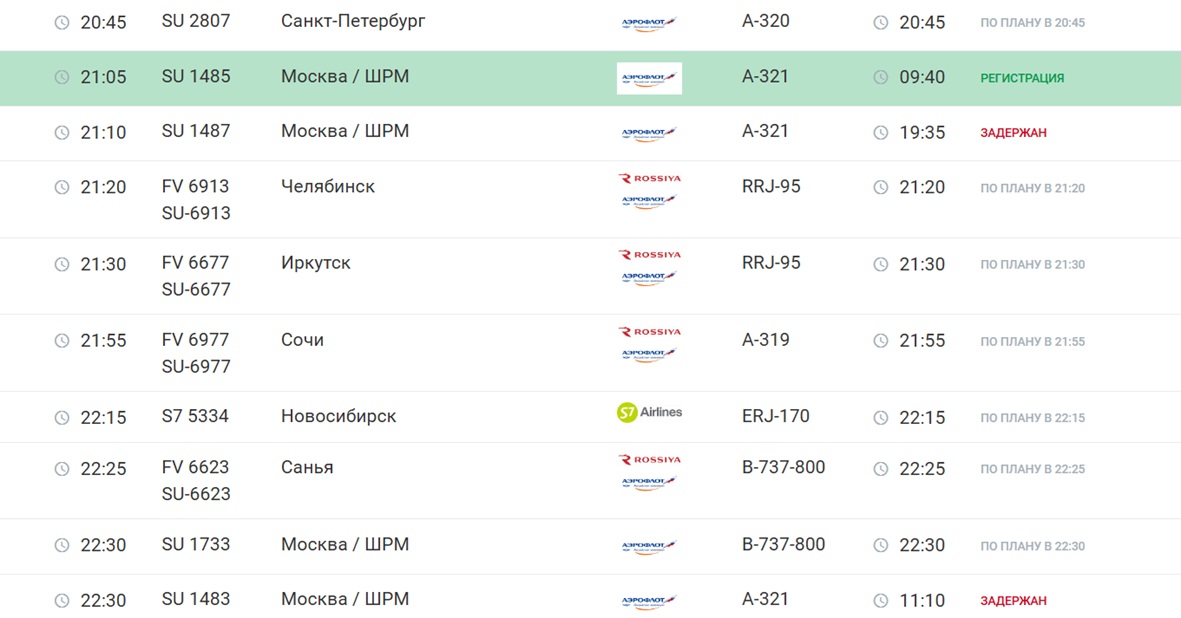The height and width of the screenshot is (618, 1181).
Task: Click the ЗАДЕРЖАН status for SU 1487
Action: click(1013, 133)
